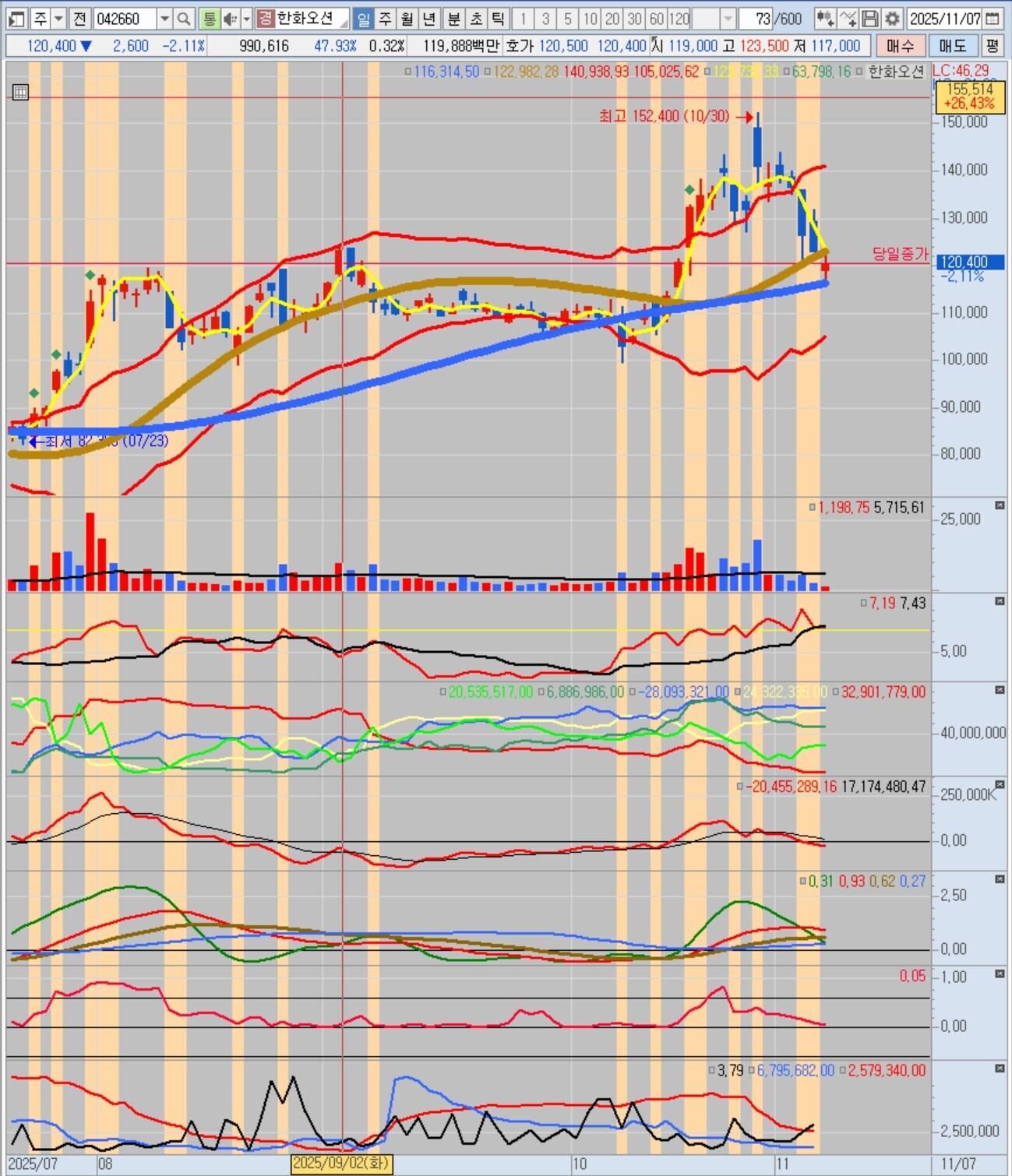Toggle the small square before 한화오션 legend
1012x1176 pixels.
coord(859,72)
